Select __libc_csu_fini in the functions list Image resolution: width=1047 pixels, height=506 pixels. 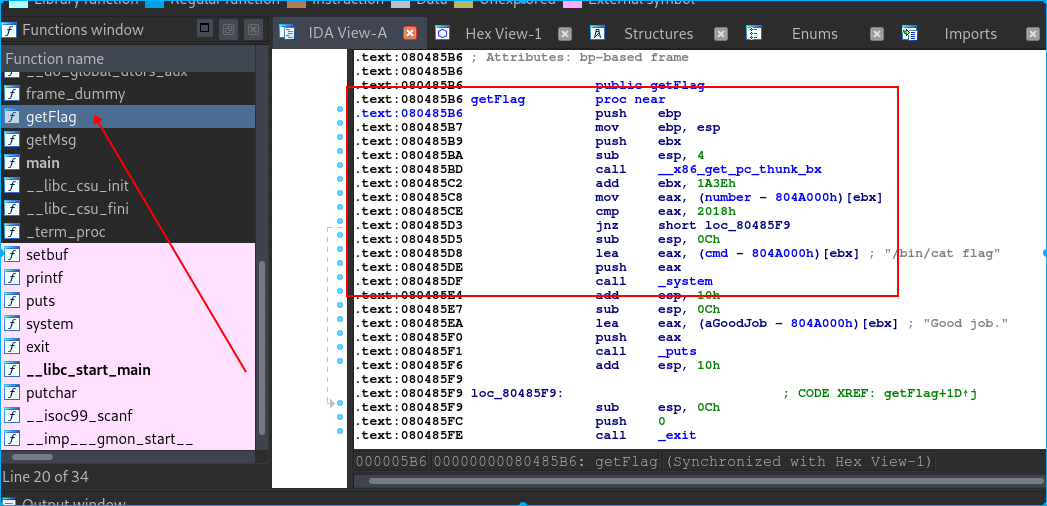(x=127, y=209)
